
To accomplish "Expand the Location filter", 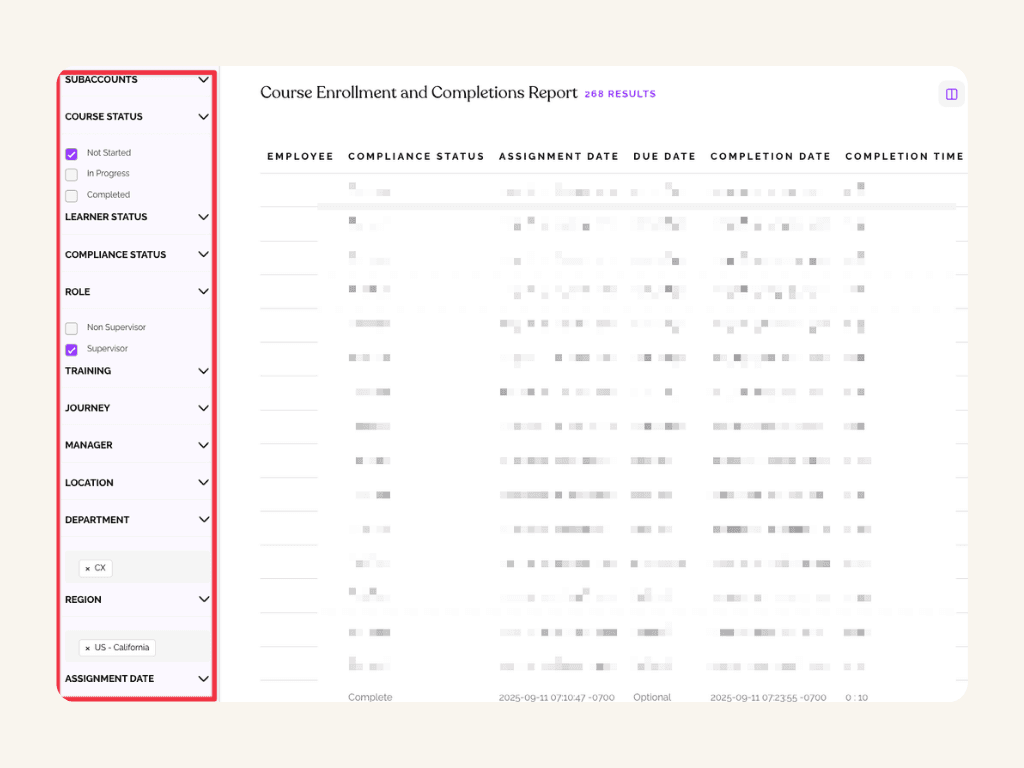I will [x=203, y=483].
